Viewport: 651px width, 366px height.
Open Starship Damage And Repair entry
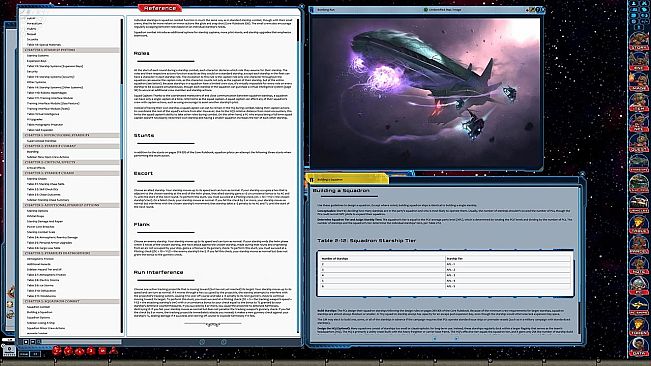45,221
